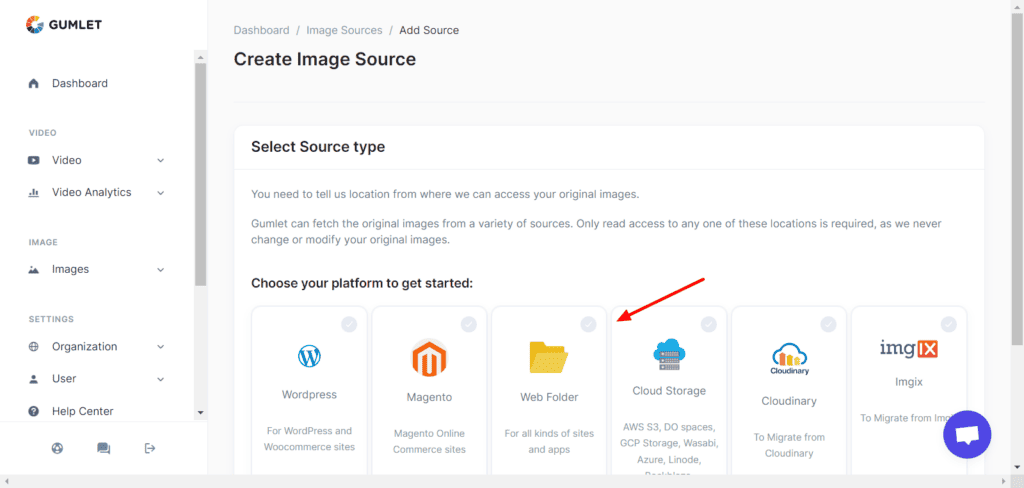
Task: Expand the Video menu chevron
Action: 161,160
